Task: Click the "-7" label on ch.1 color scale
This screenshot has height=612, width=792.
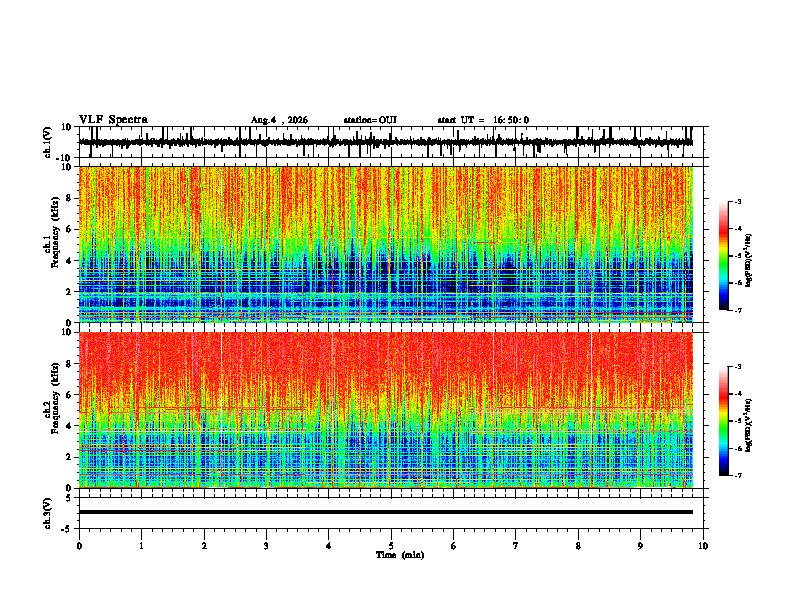Action: click(x=738, y=310)
